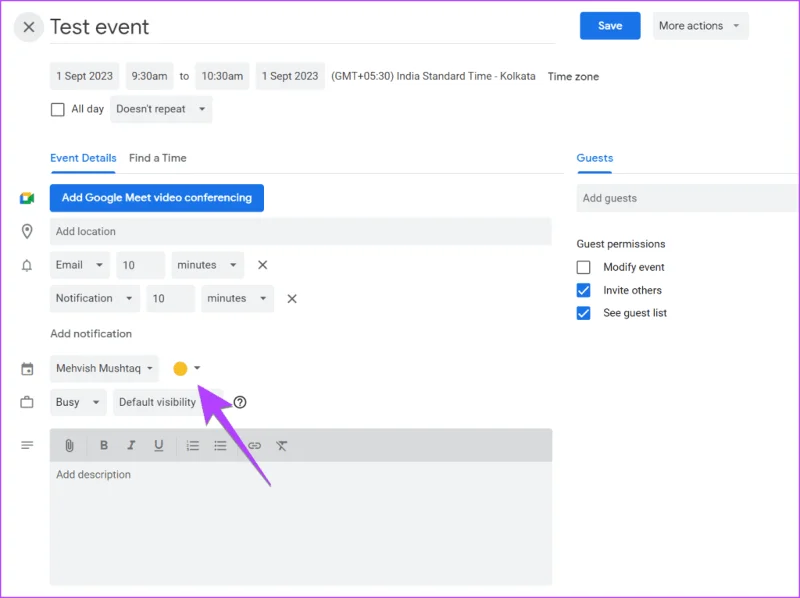This screenshot has height=598, width=800.
Task: Open the Doesn't repeat dropdown
Action: (x=161, y=109)
